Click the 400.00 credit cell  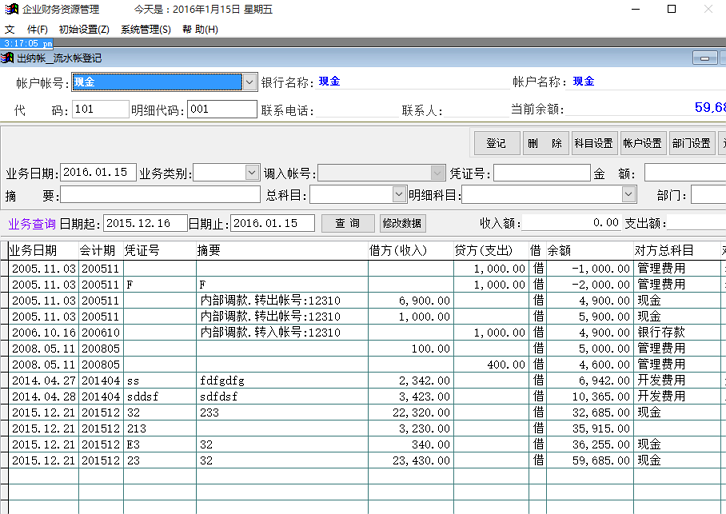[491, 364]
